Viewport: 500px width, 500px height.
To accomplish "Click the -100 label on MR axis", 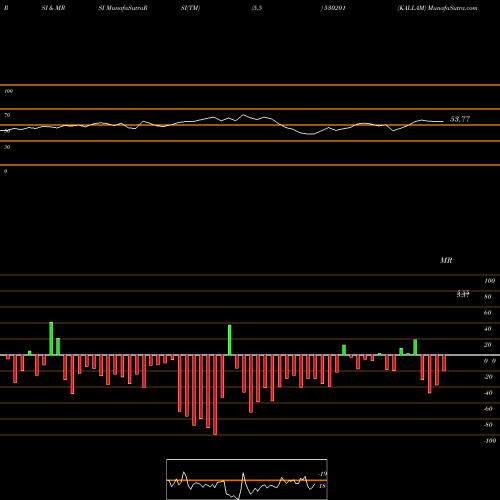I will click(x=490, y=441).
